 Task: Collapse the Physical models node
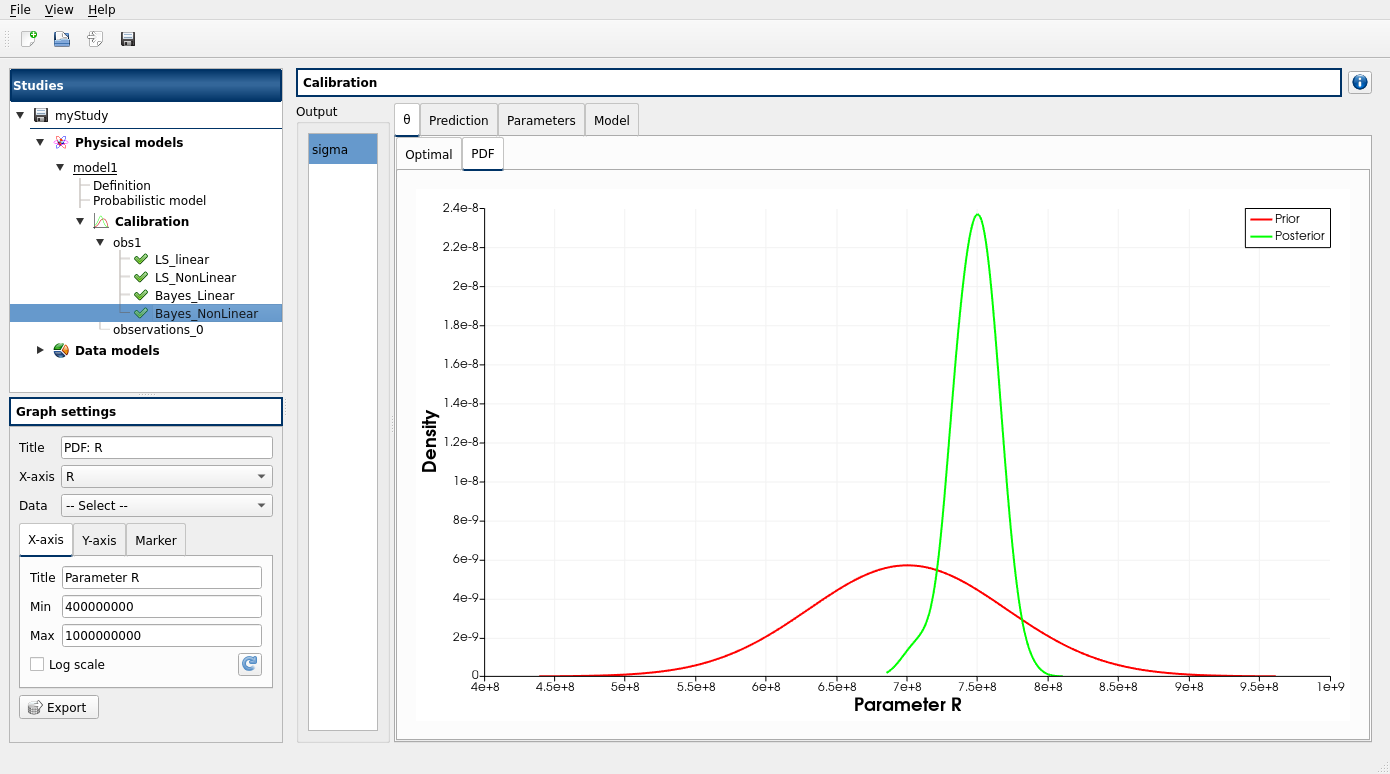click(x=40, y=142)
